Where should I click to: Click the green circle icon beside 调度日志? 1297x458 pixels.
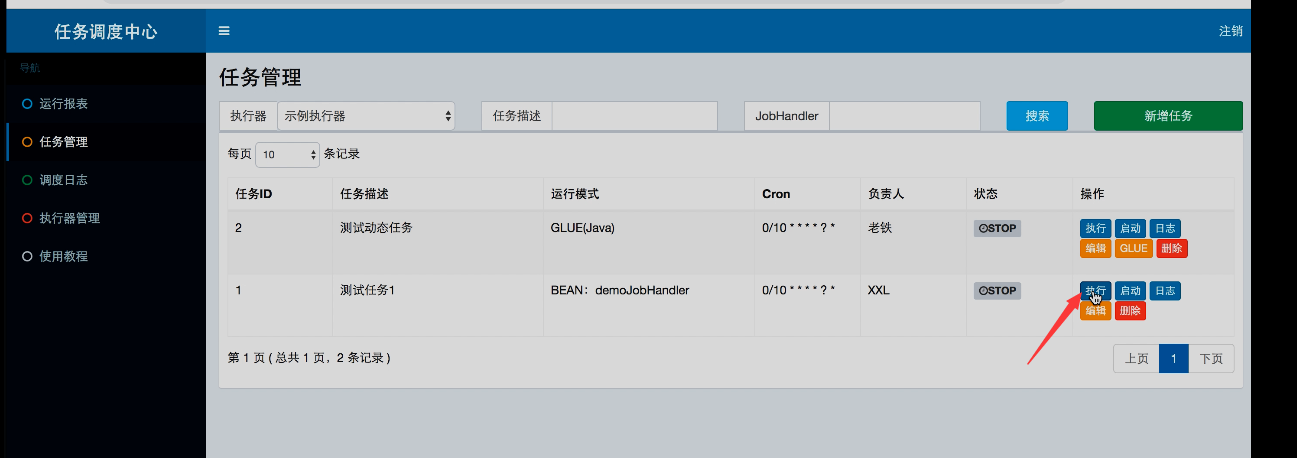27,180
